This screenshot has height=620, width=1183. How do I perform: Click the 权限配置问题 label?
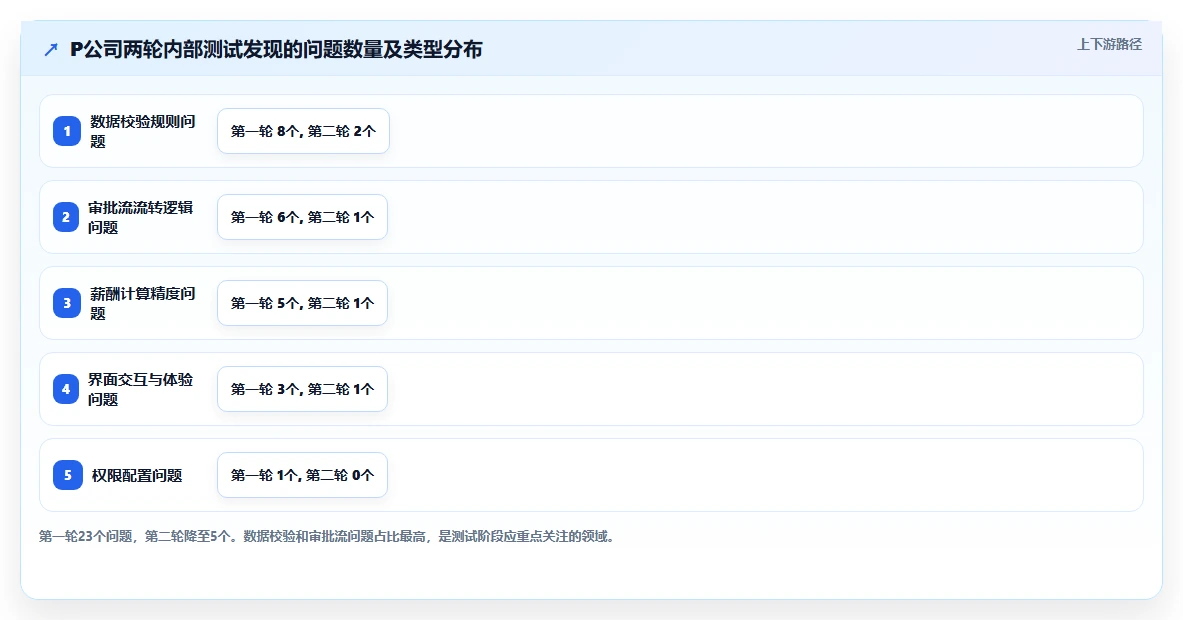coord(137,475)
